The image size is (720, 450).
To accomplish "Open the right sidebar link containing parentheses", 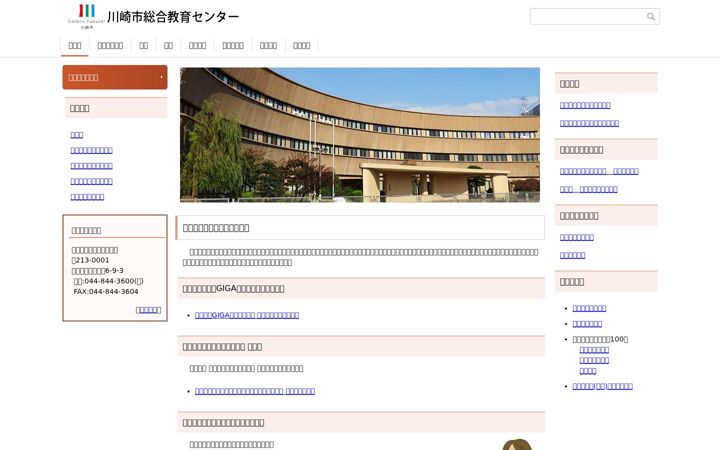I will (602, 386).
